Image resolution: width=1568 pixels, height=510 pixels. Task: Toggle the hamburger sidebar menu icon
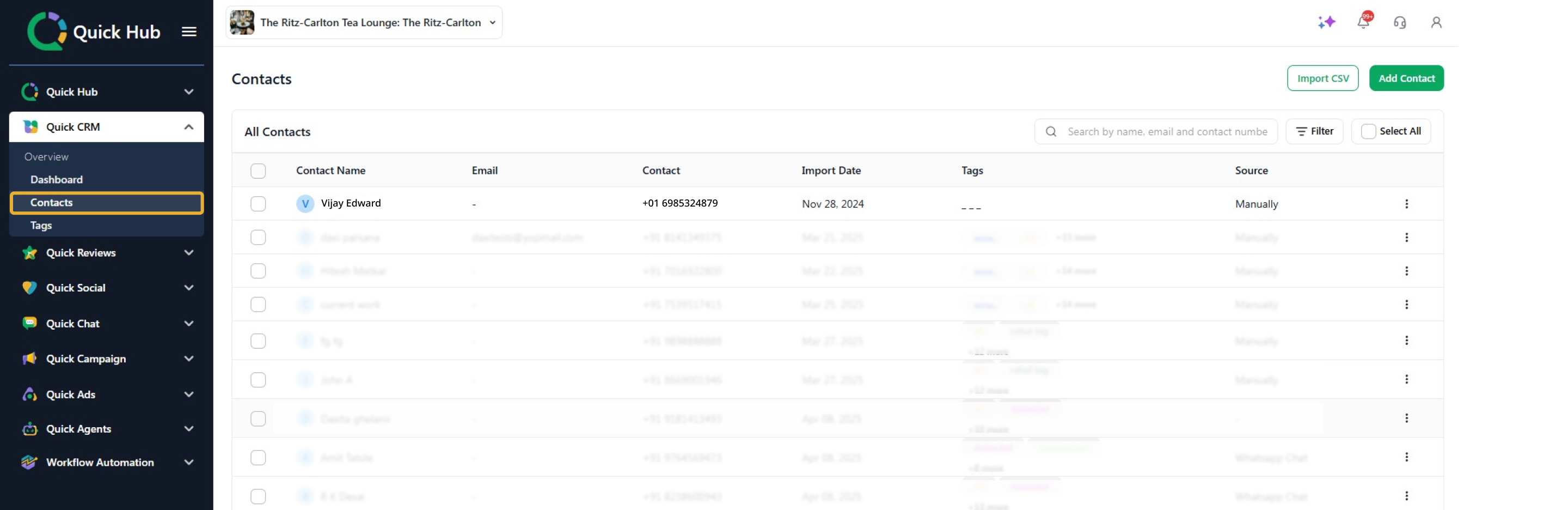(x=189, y=32)
